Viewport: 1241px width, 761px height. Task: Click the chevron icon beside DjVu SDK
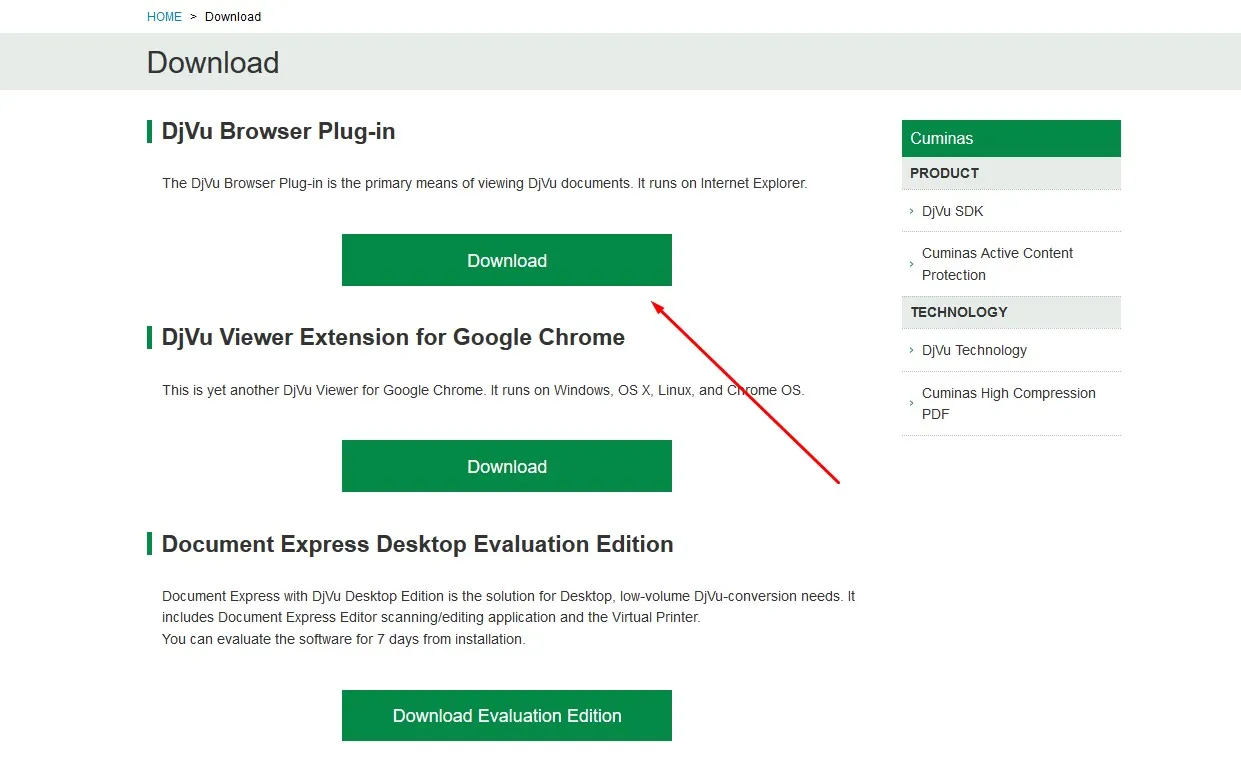pyautogui.click(x=912, y=211)
